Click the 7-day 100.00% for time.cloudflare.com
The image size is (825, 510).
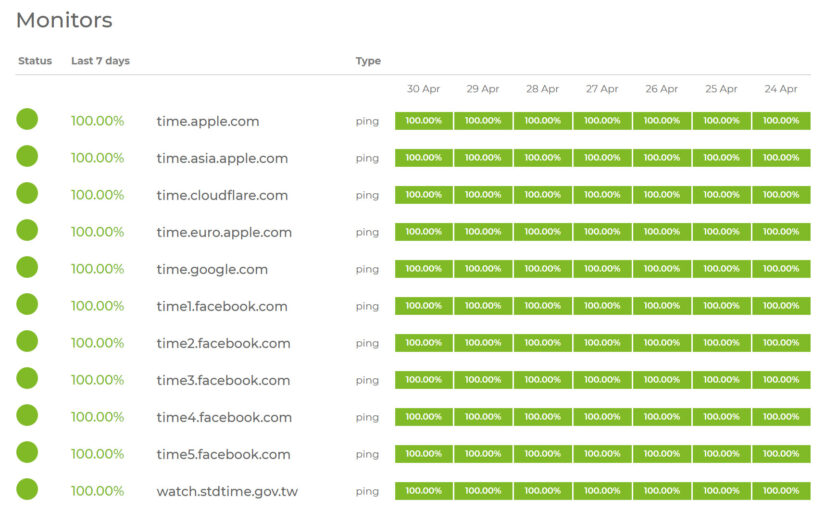coord(97,195)
